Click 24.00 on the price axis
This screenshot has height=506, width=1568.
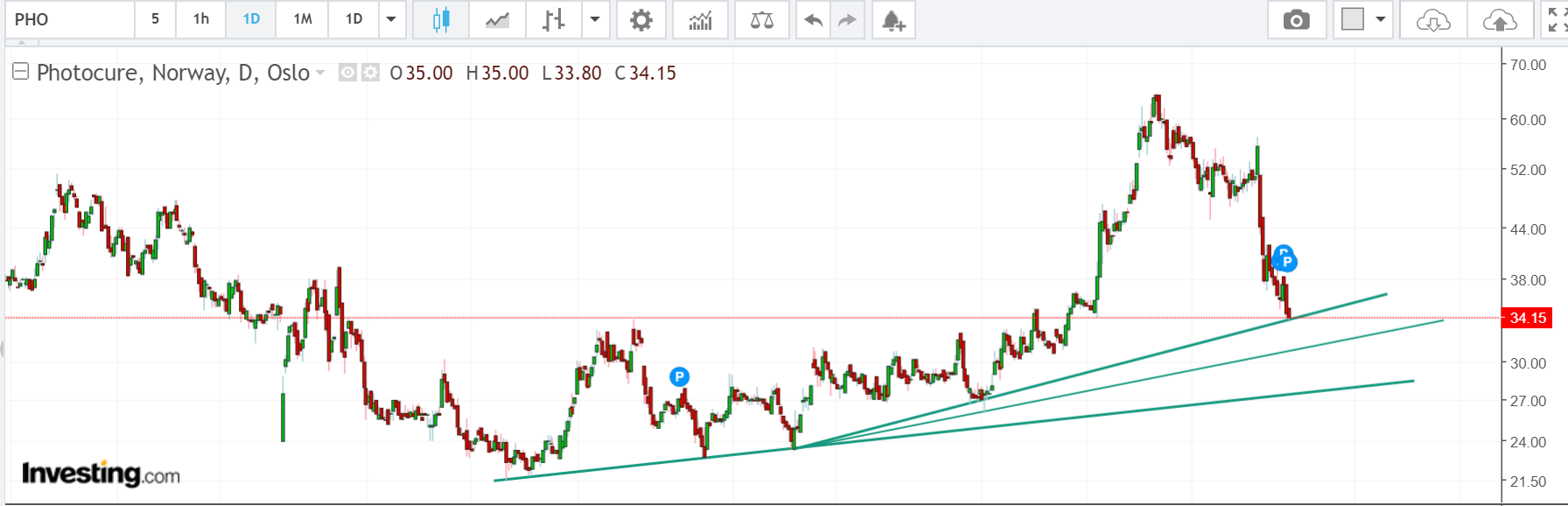click(x=1528, y=442)
